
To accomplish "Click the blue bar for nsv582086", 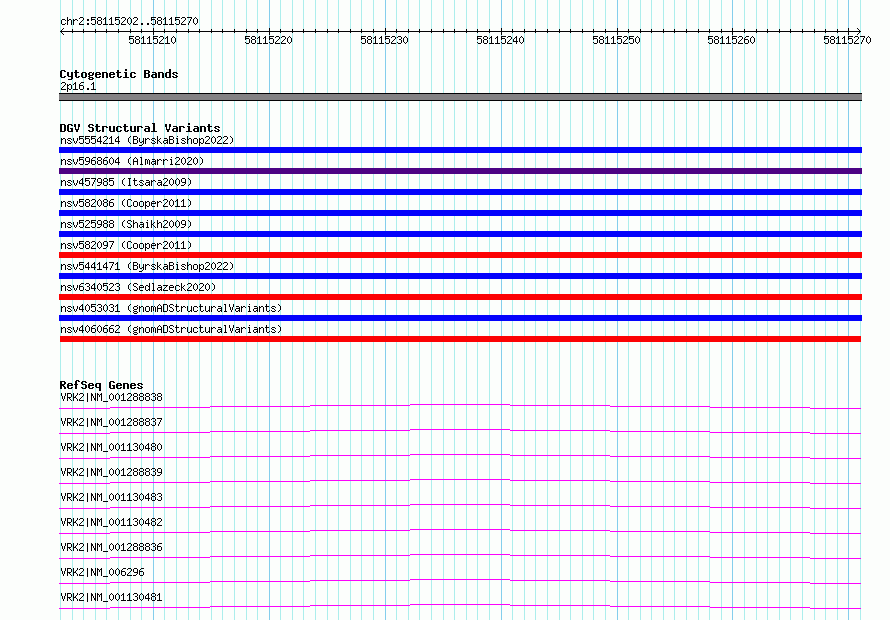I will [x=460, y=213].
